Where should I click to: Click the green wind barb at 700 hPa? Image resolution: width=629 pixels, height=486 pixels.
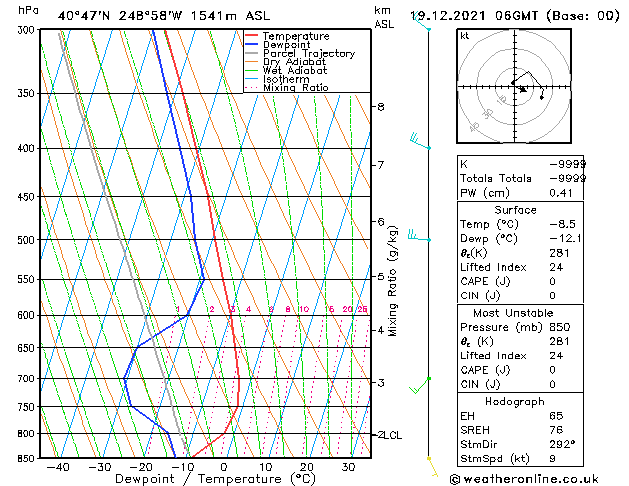(420, 385)
